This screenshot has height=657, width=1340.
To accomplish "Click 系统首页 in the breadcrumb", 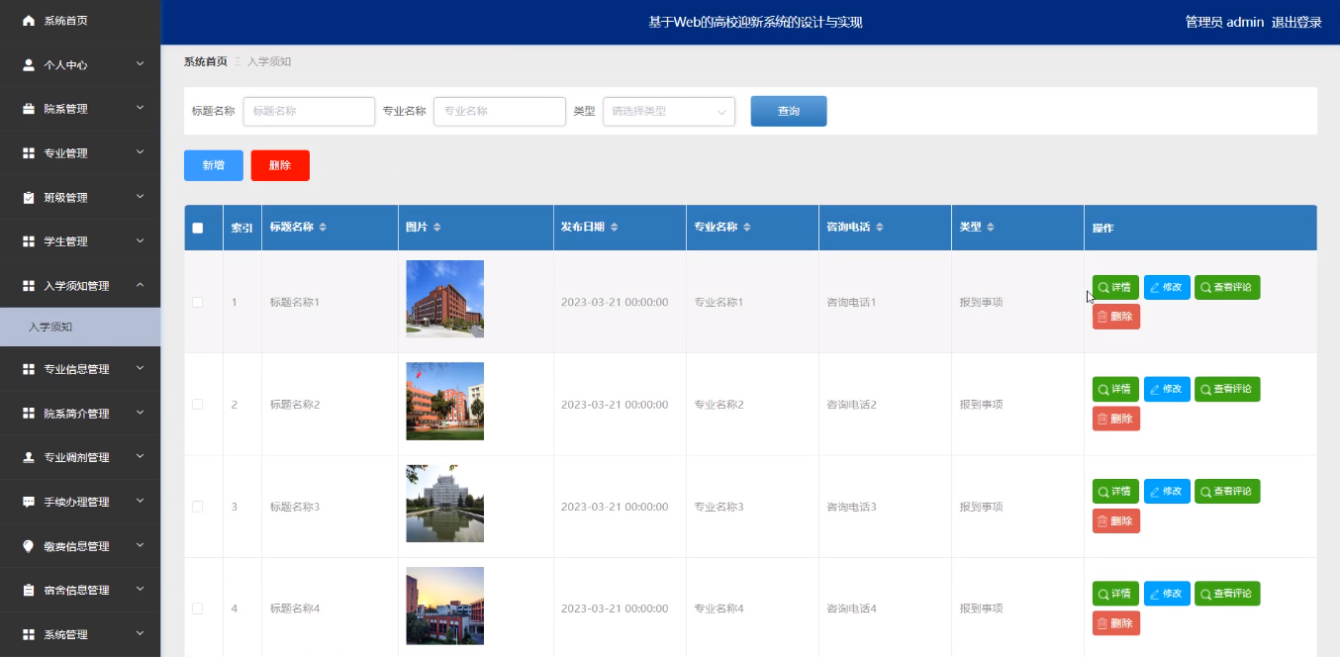I will pyautogui.click(x=205, y=62).
